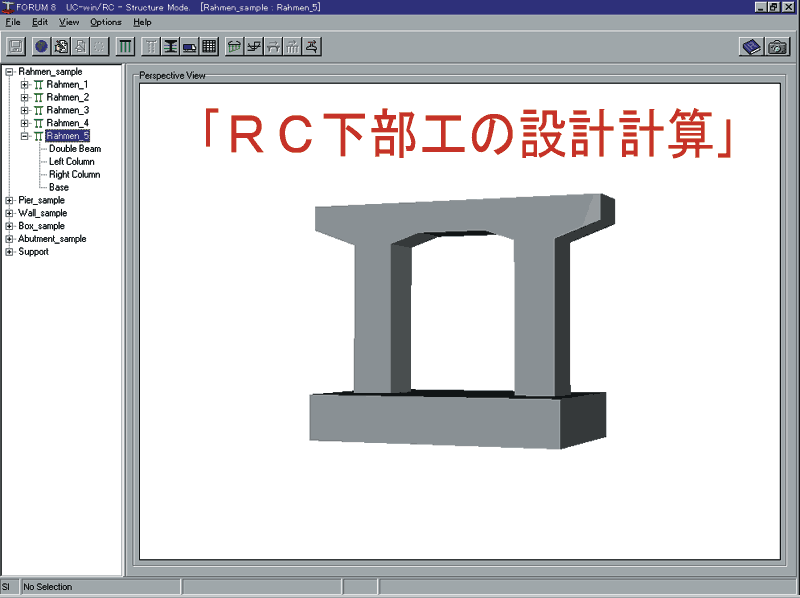Screen dimensions: 800x598
Task: Minimize the UC-win/RC window
Action: pos(760,7)
